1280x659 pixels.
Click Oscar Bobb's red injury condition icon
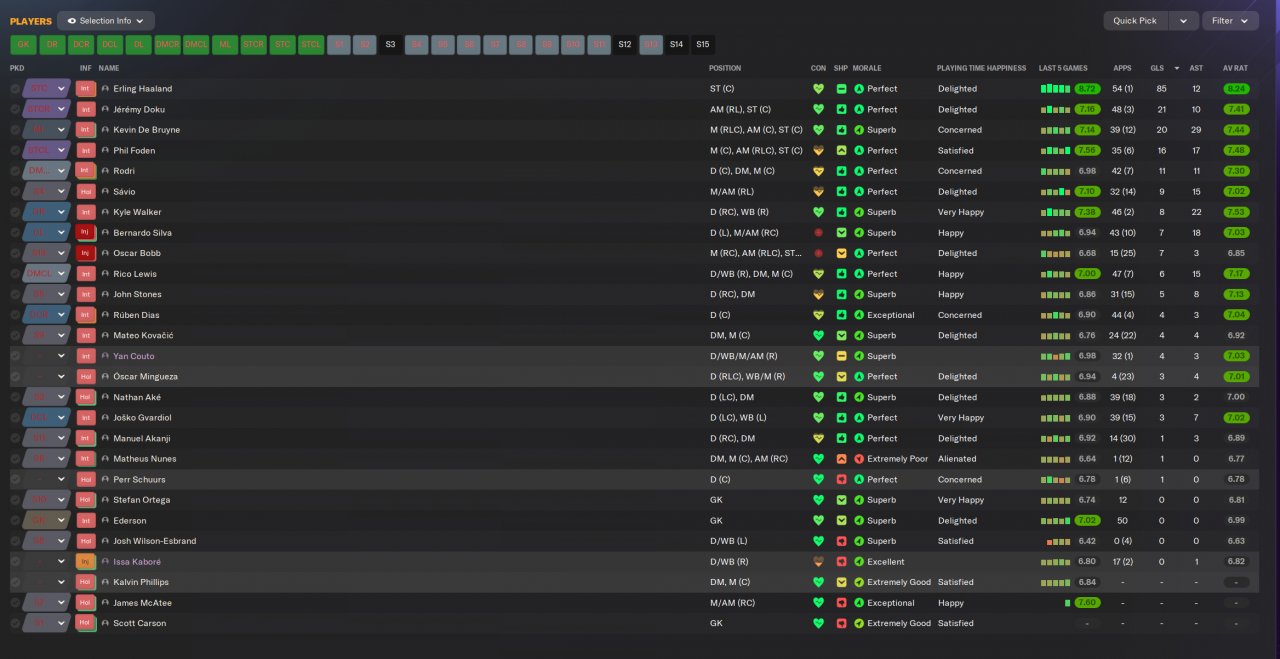[x=819, y=253]
